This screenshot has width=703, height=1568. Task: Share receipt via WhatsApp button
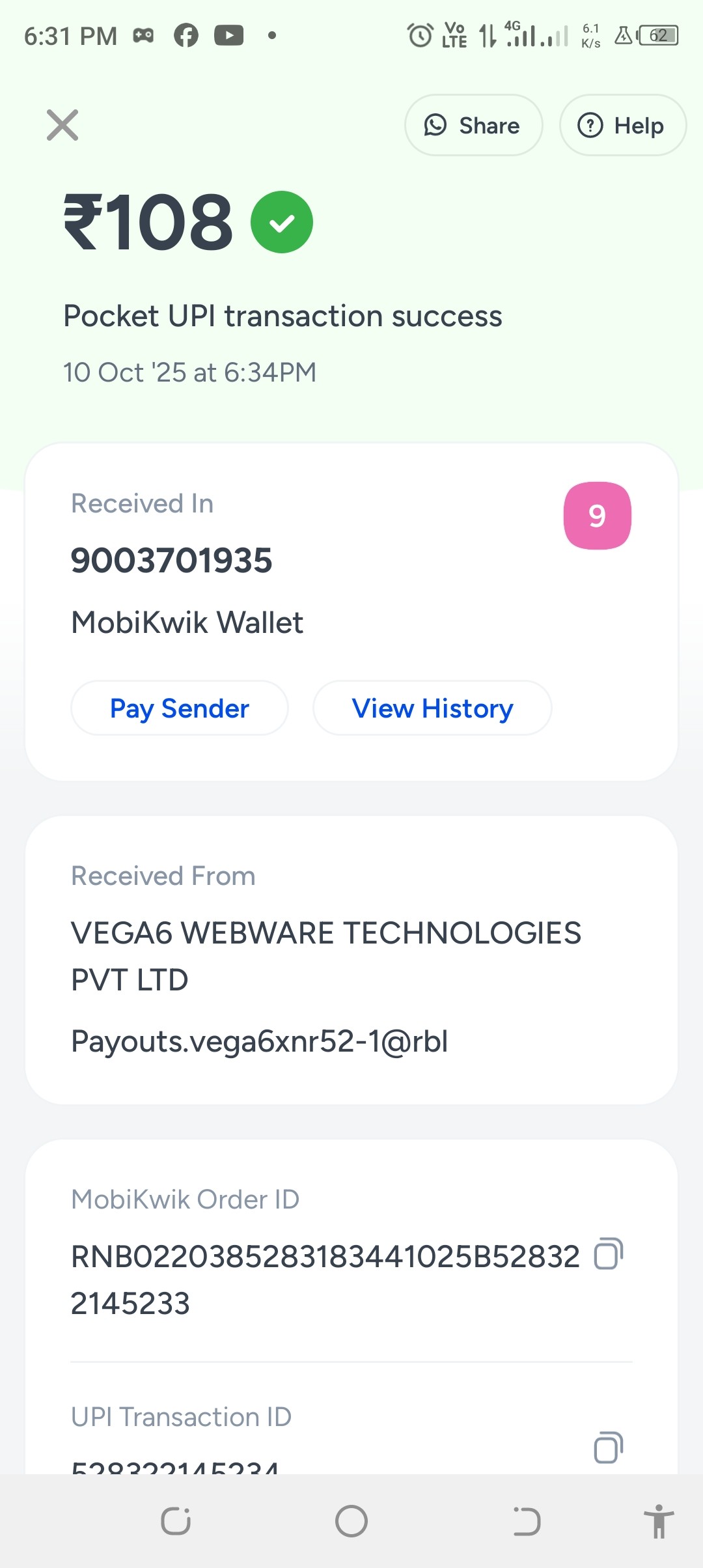[x=473, y=125]
